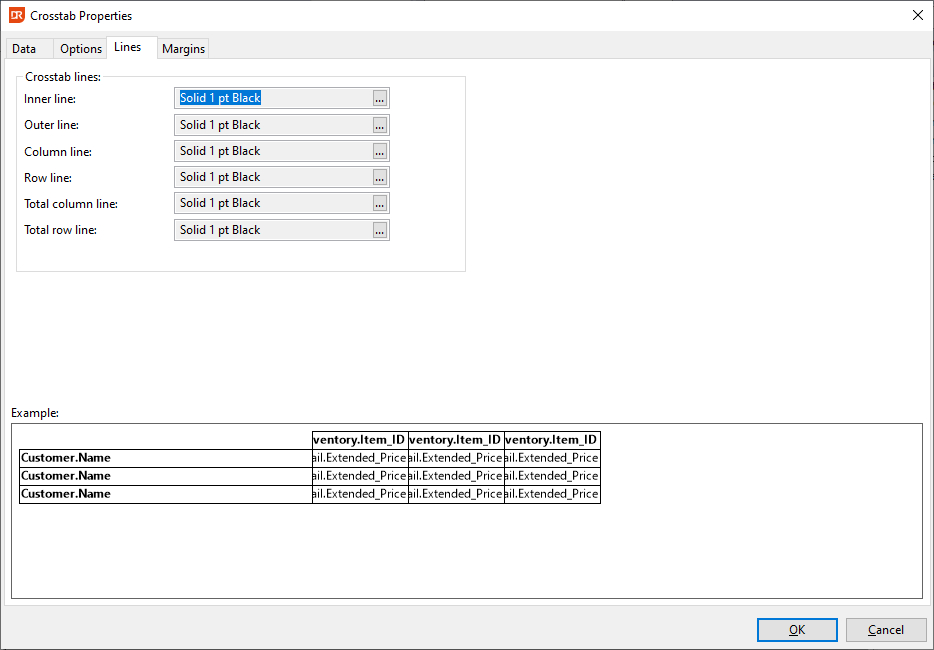
Task: Open Outer line style ellipsis button
Action: click(x=379, y=125)
